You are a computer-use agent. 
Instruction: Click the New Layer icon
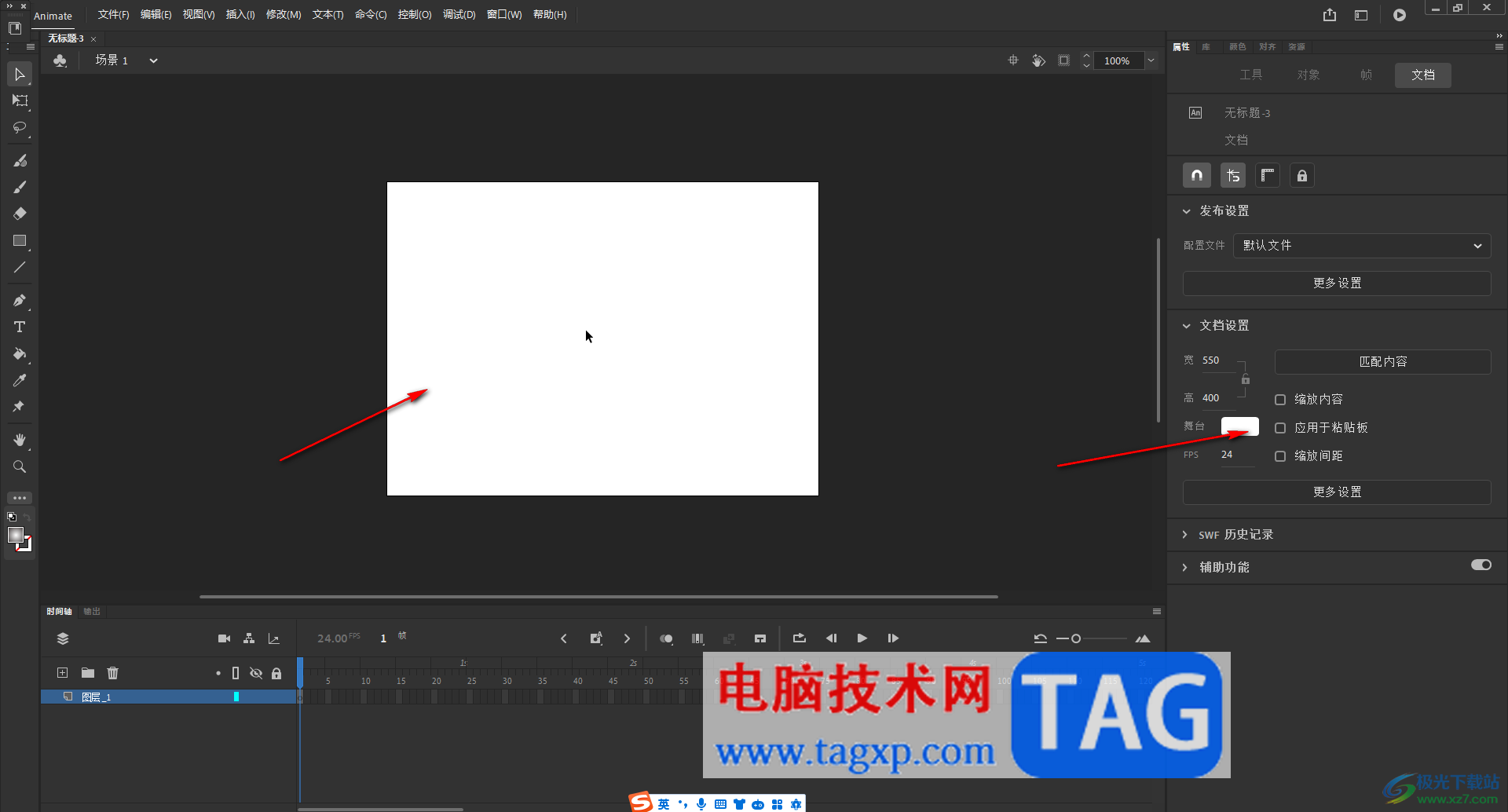pyautogui.click(x=63, y=673)
